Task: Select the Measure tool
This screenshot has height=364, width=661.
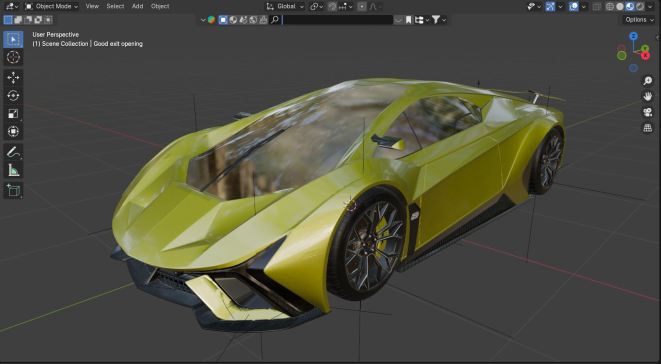Action: pyautogui.click(x=13, y=170)
